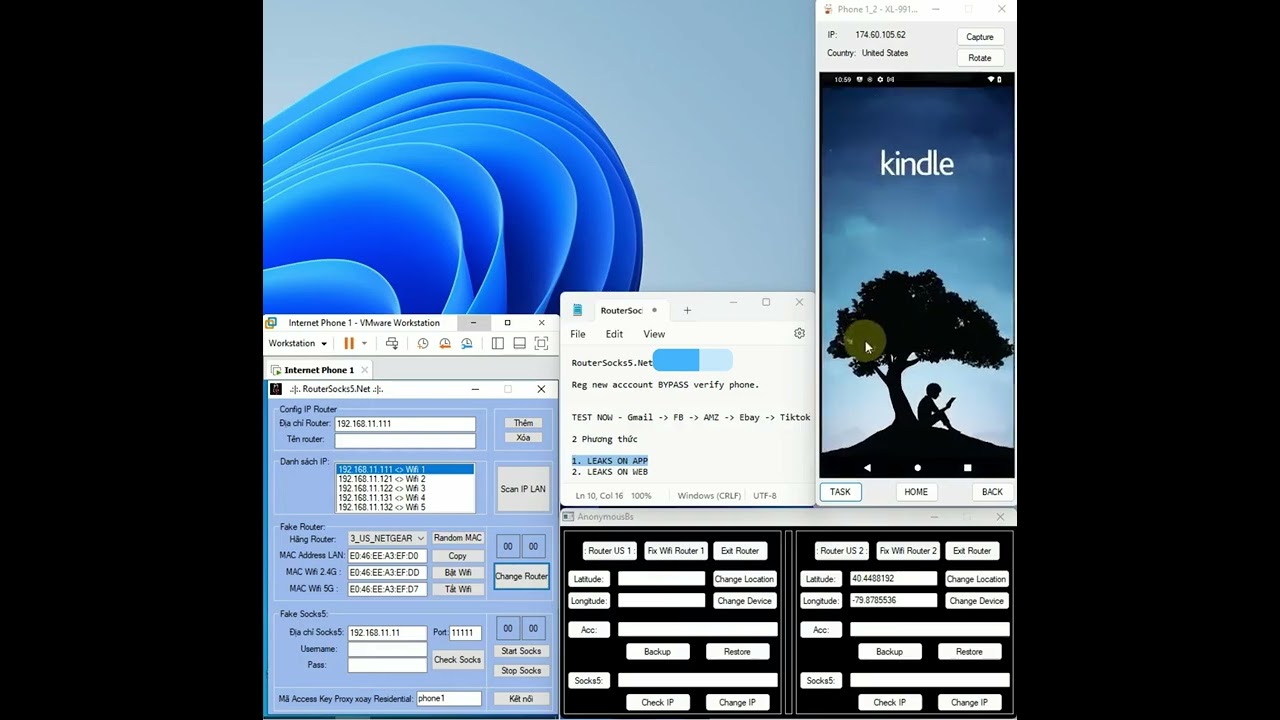Click the Kết nối button
The image size is (1280, 720).
pyautogui.click(x=521, y=699)
